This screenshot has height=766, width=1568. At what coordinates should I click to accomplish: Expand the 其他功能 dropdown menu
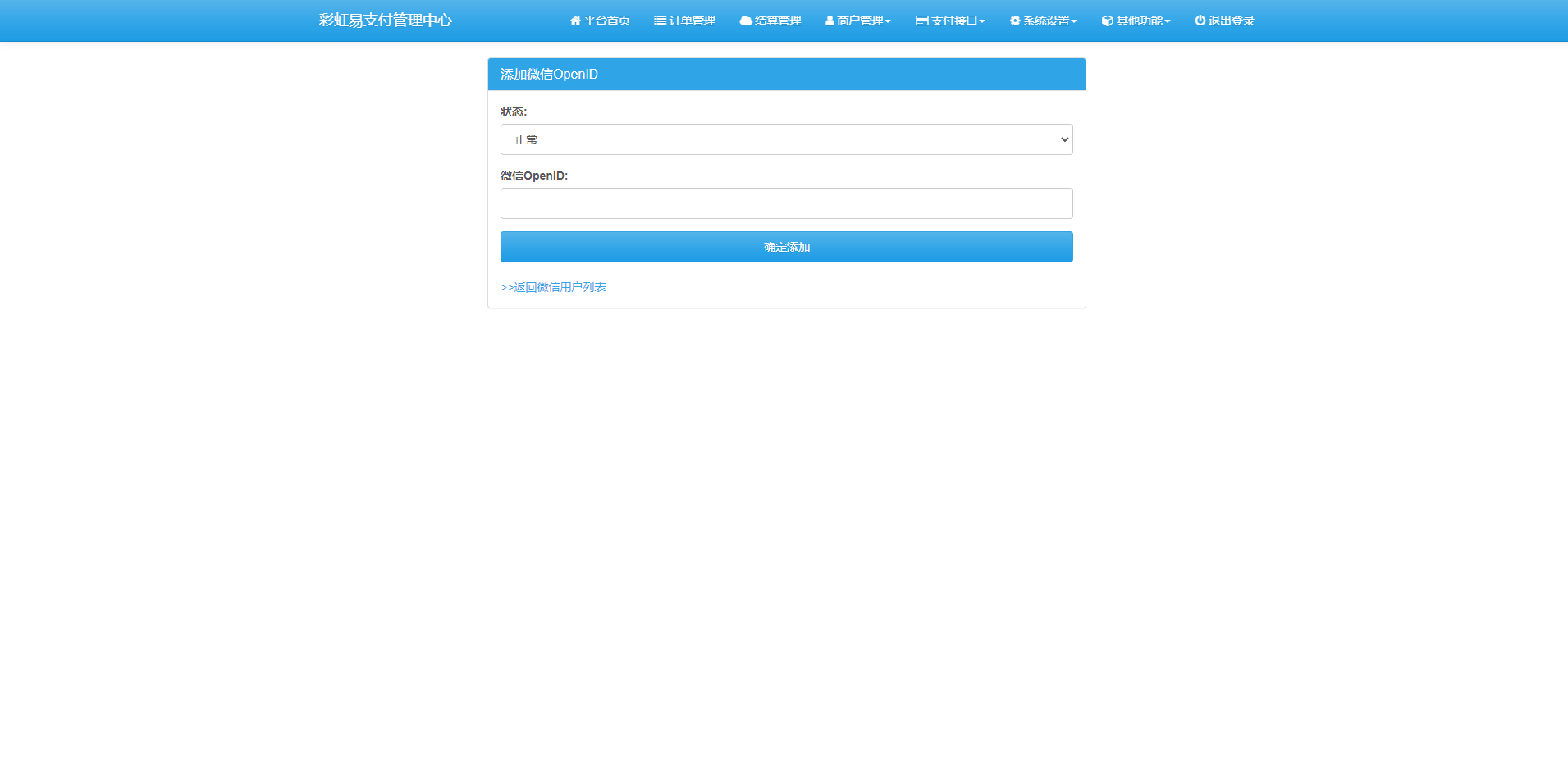(x=1136, y=21)
